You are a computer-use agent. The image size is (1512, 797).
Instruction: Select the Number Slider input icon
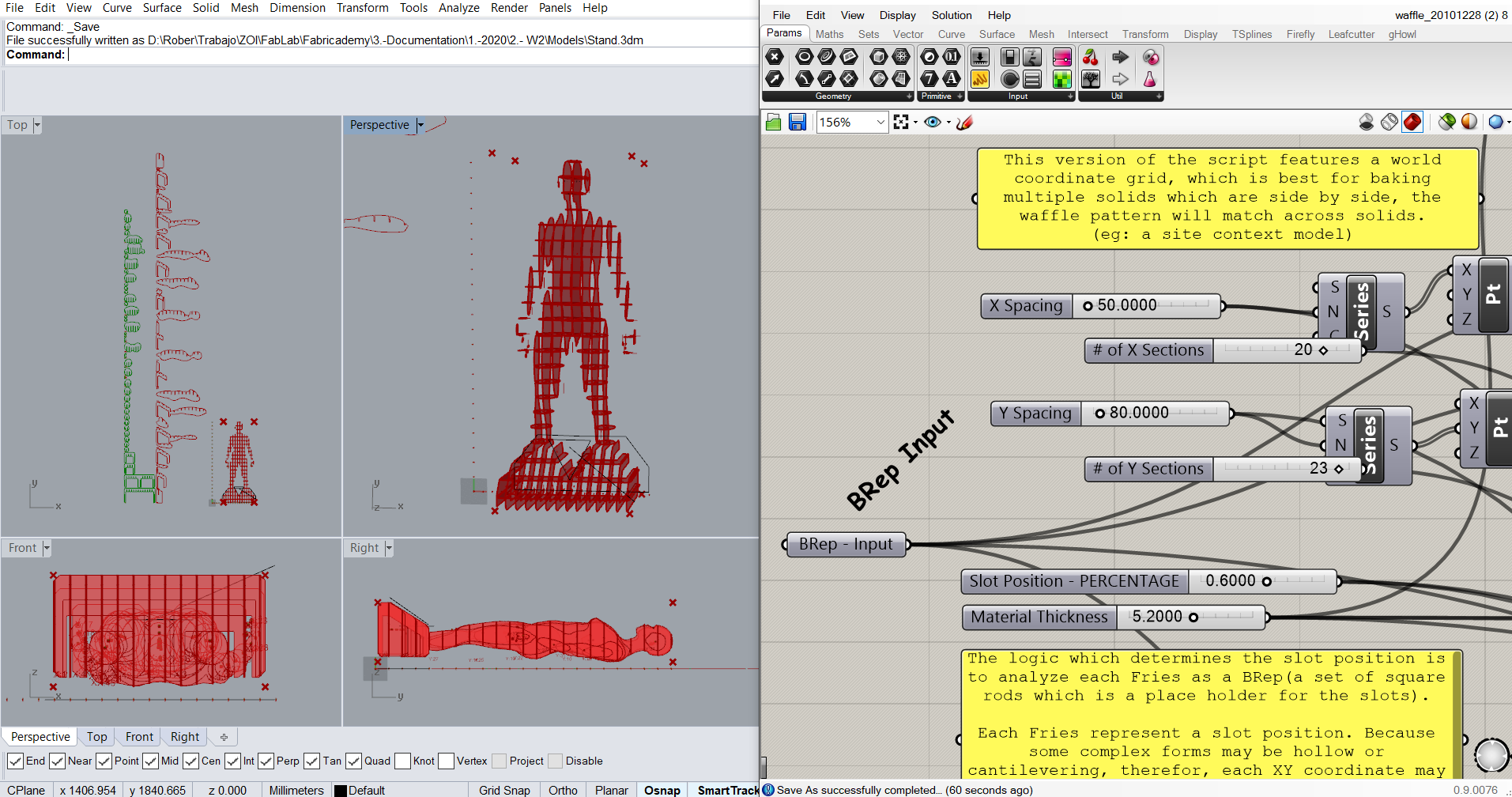(980, 57)
